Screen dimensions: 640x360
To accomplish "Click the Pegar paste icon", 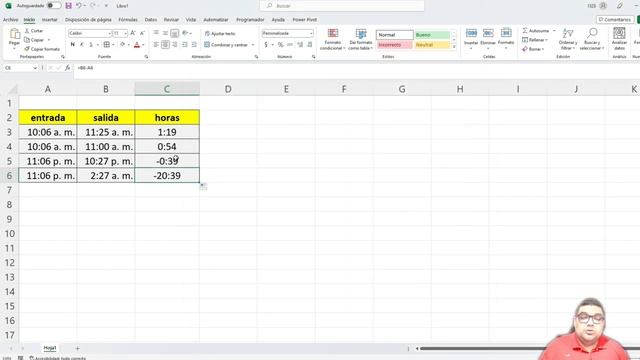I will pyautogui.click(x=14, y=35).
